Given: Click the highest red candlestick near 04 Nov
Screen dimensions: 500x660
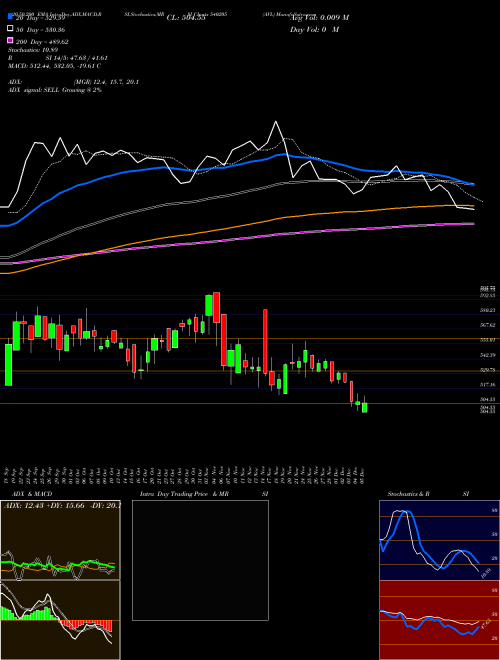Looking at the screenshot, I should 216,307.
